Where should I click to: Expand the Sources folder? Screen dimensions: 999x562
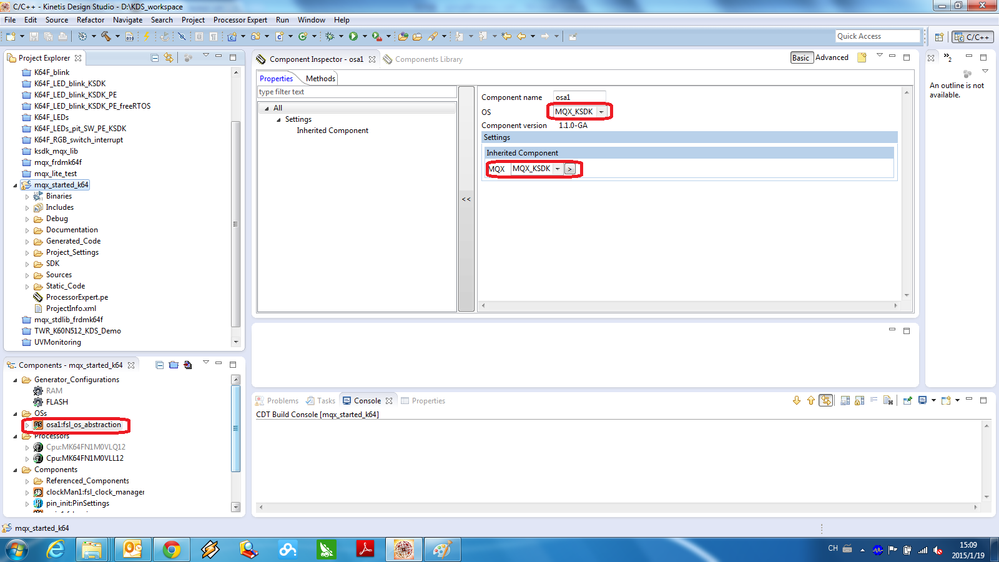point(27,275)
